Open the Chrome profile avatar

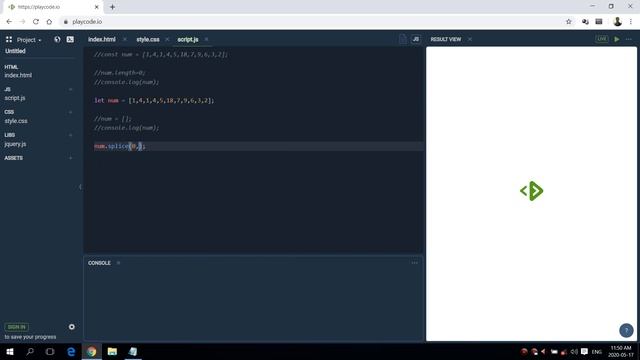point(617,22)
